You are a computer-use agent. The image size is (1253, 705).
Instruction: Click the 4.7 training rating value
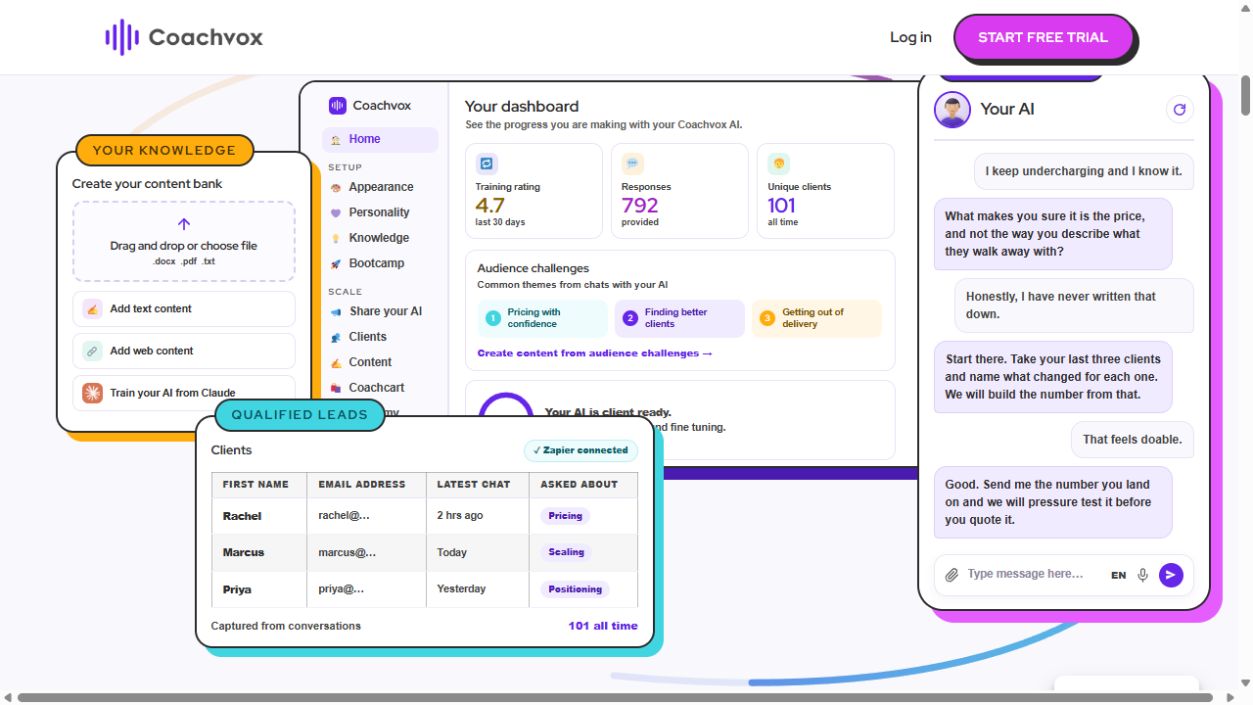pyautogui.click(x=490, y=205)
